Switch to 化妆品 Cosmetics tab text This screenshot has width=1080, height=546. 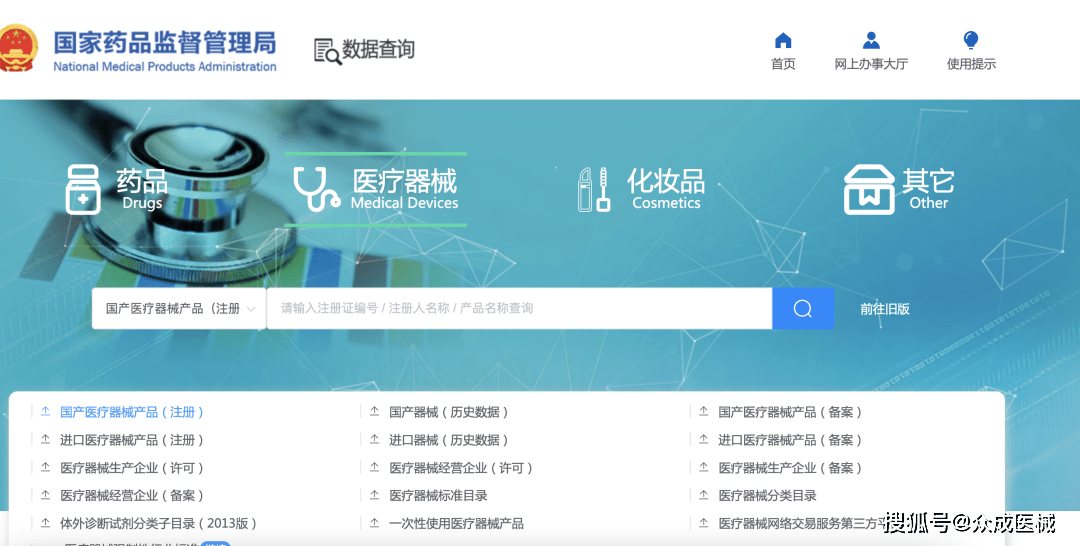(666, 189)
